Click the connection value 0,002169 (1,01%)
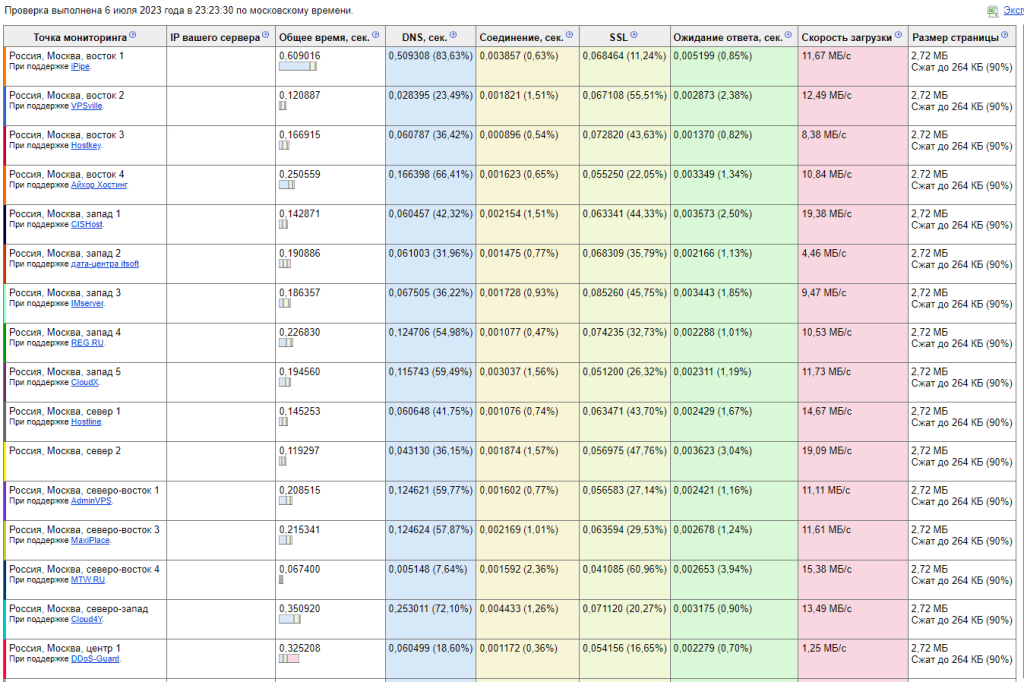The width and height of the screenshot is (1024, 682). 519,530
